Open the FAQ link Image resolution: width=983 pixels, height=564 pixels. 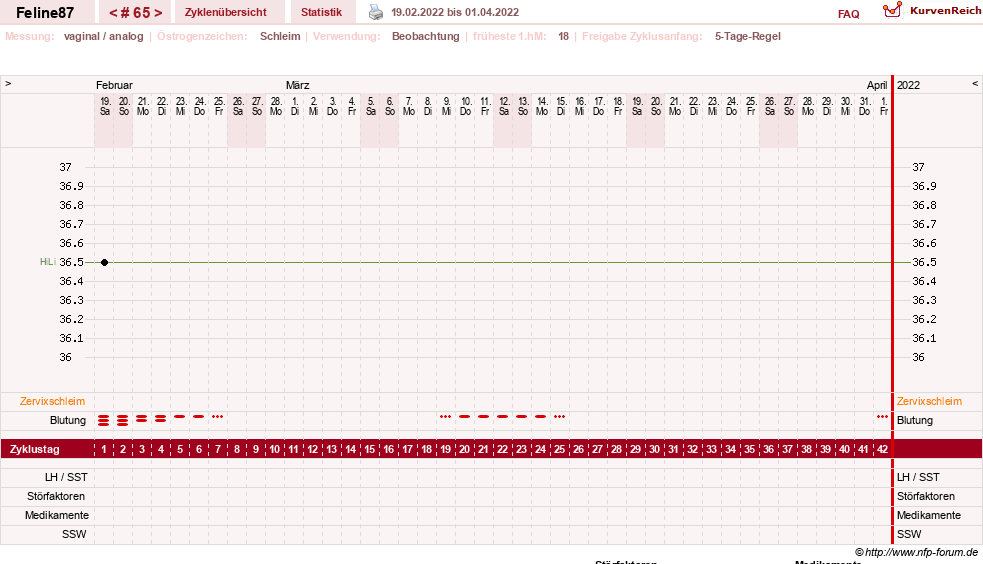848,14
